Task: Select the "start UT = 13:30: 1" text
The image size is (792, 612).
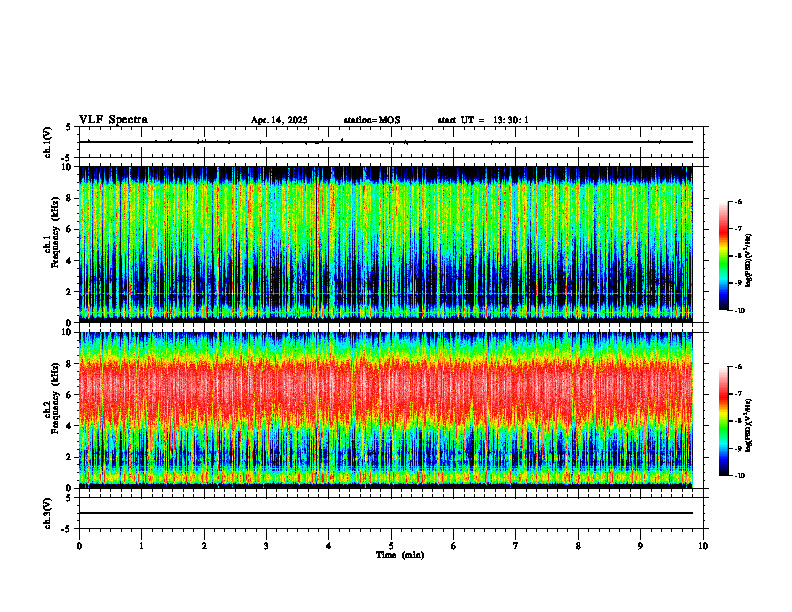Action: tap(483, 120)
